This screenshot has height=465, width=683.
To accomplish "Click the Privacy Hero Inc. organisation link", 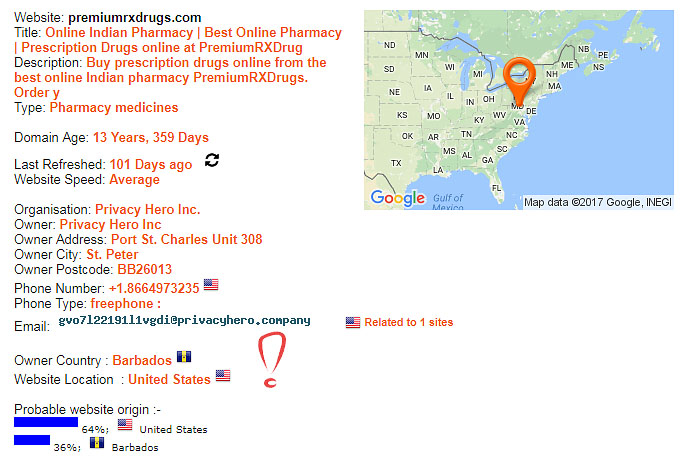I will click(148, 209).
